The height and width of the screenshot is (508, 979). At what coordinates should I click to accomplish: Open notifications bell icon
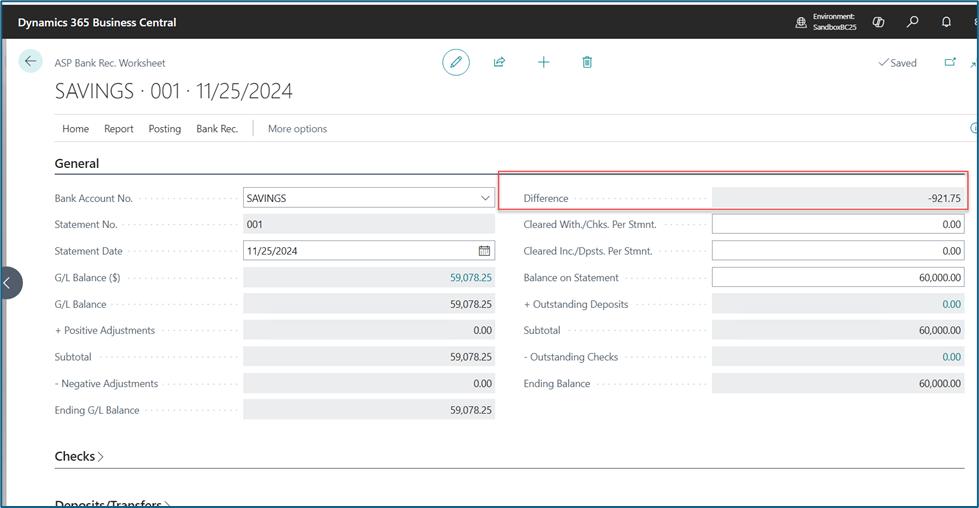coord(946,22)
